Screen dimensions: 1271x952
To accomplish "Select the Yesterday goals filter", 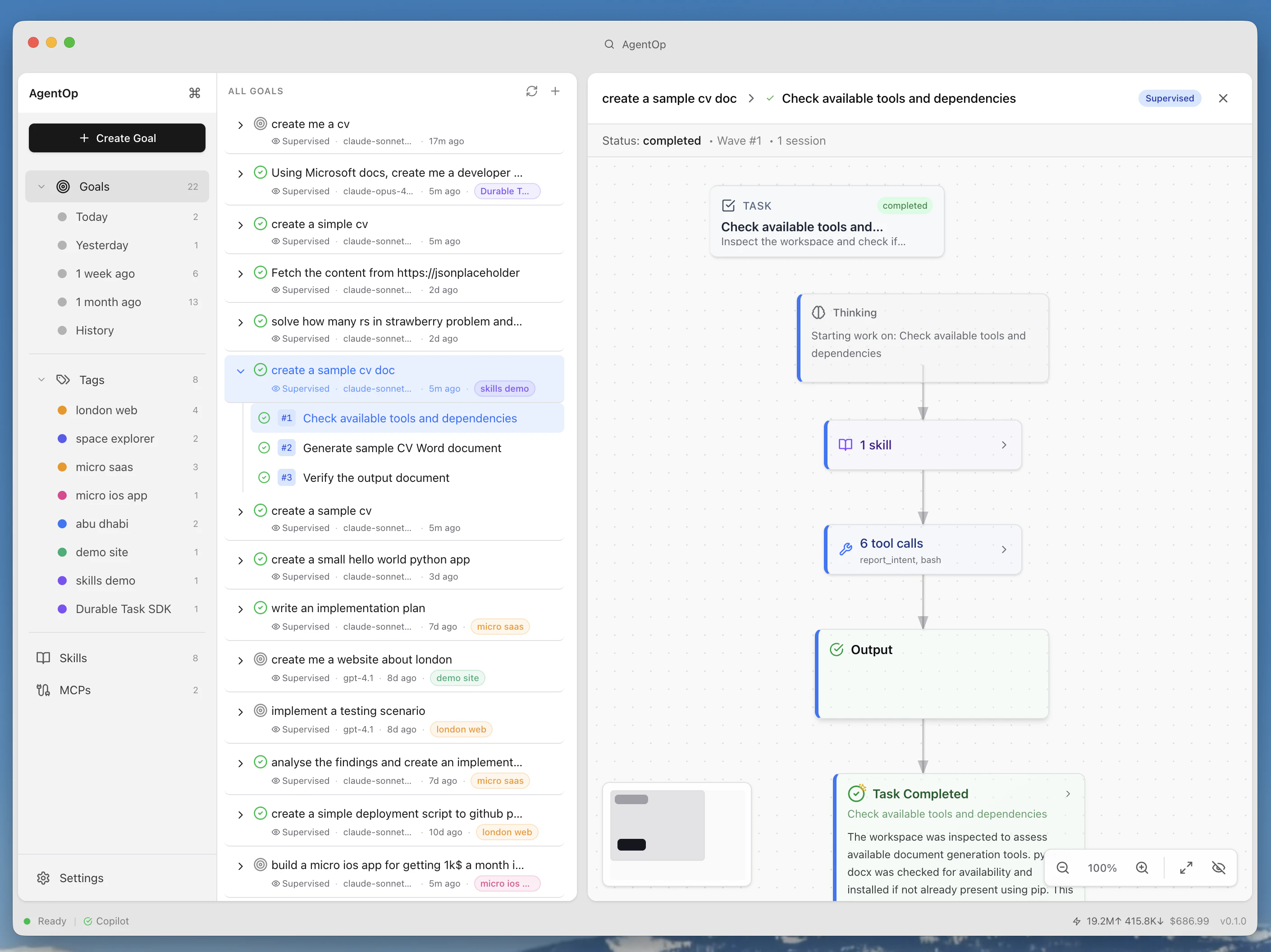I will pos(102,245).
